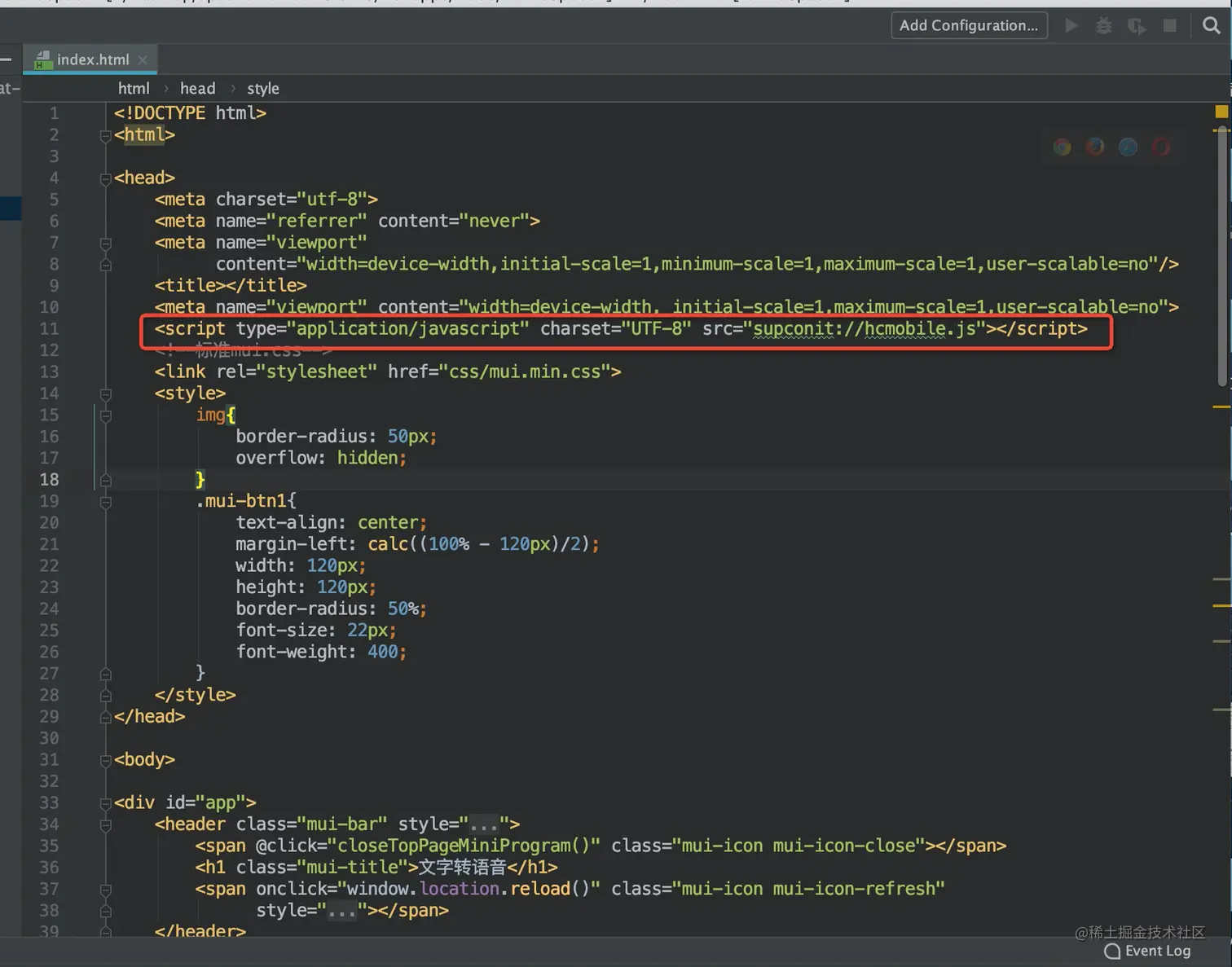Click div id="app" opening tag
The height and width of the screenshot is (967, 1232).
tap(185, 803)
